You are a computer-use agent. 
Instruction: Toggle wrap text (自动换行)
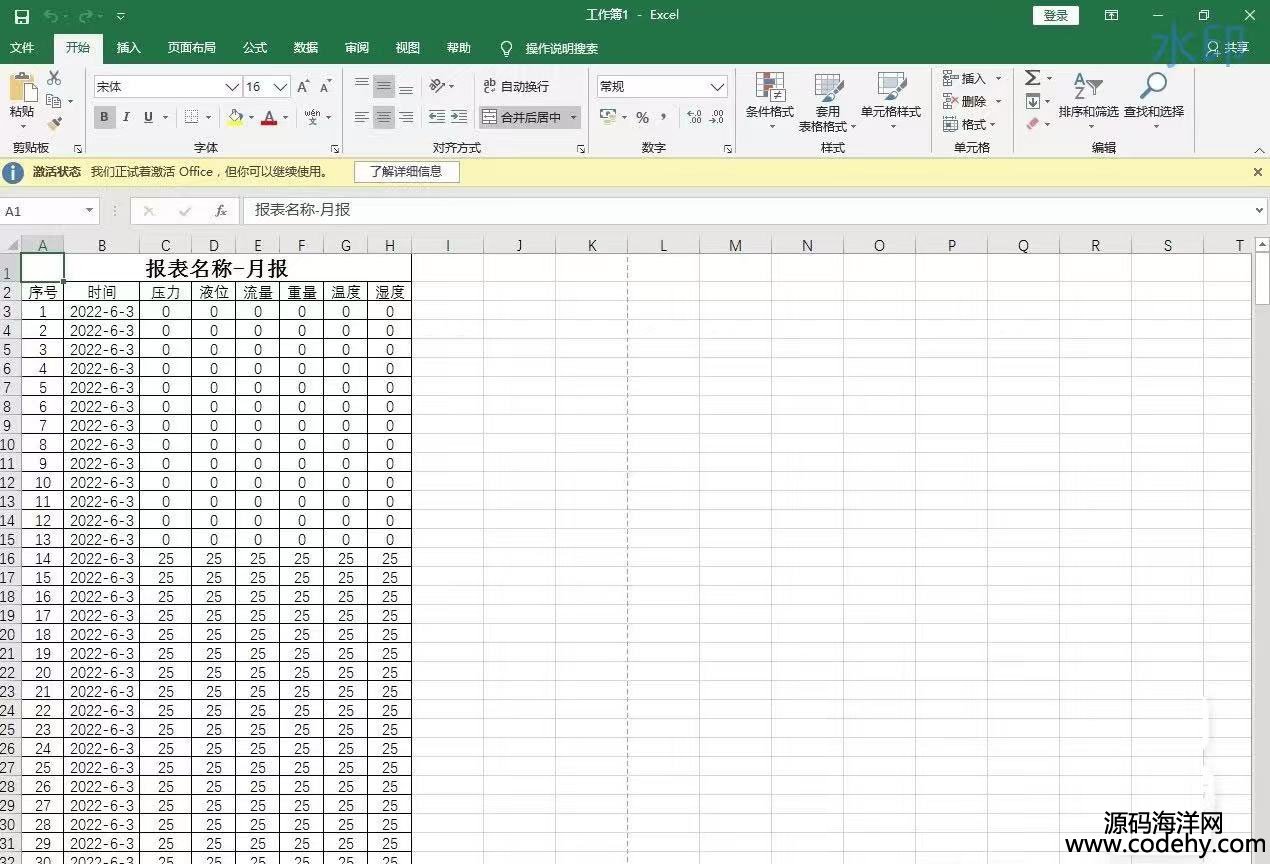pos(516,87)
